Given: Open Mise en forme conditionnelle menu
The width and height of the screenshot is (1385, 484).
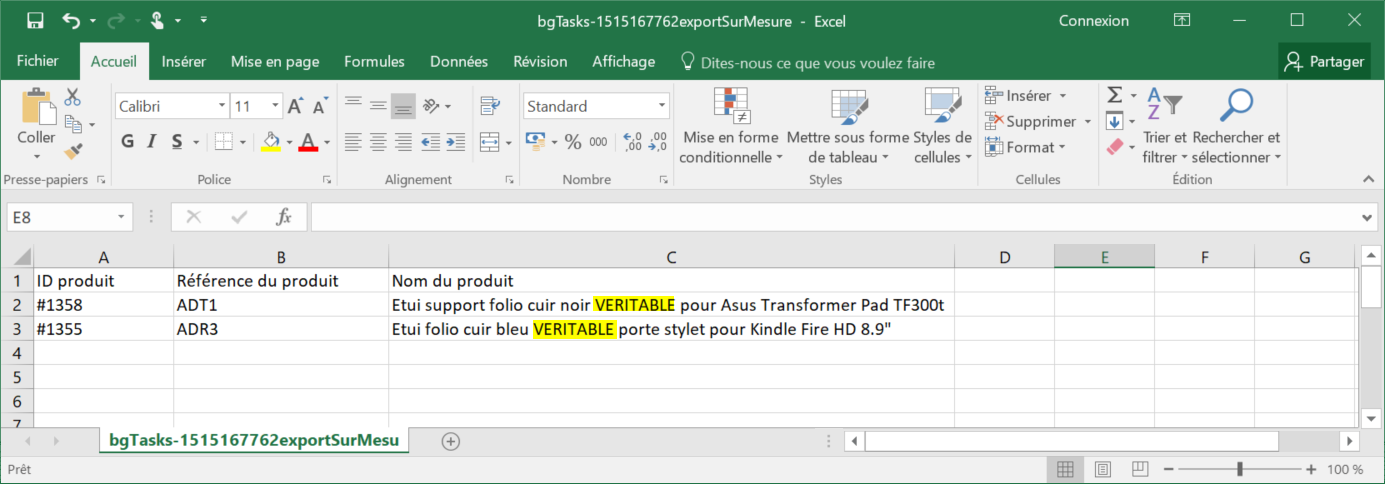Looking at the screenshot, I should pyautogui.click(x=731, y=126).
